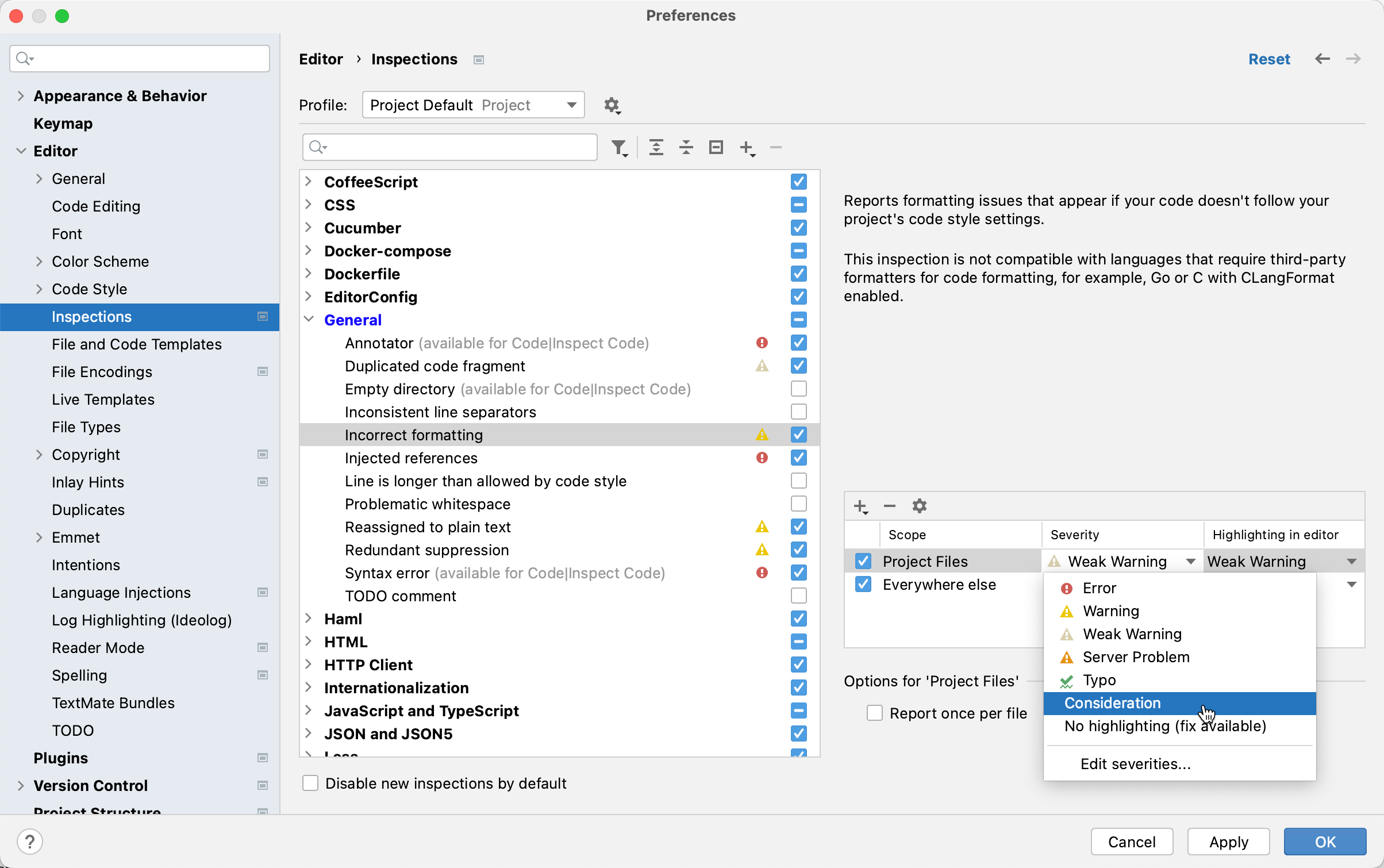Open the help question mark button
This screenshot has width=1384, height=868.
(x=30, y=842)
